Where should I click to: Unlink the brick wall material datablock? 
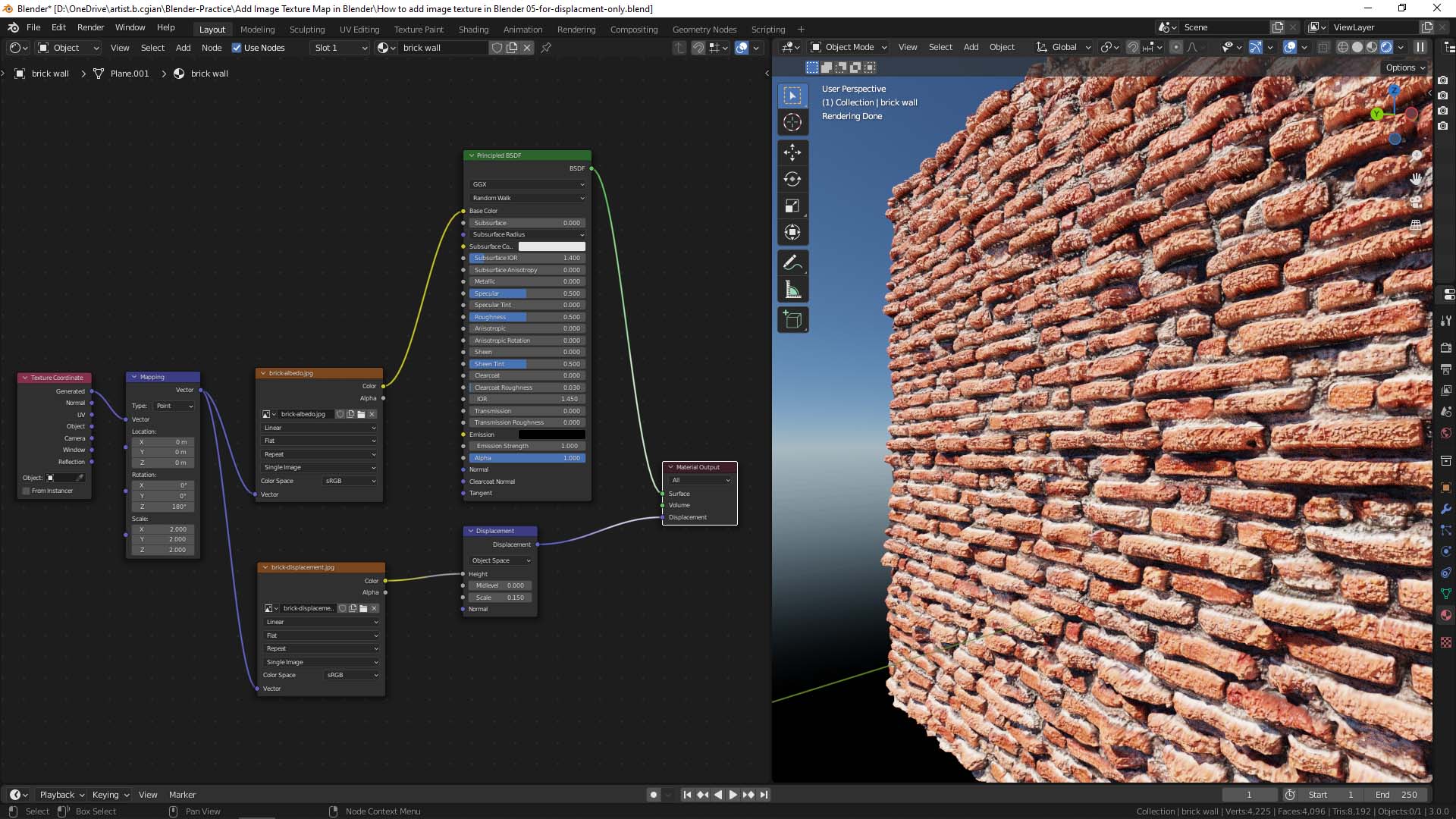point(527,48)
